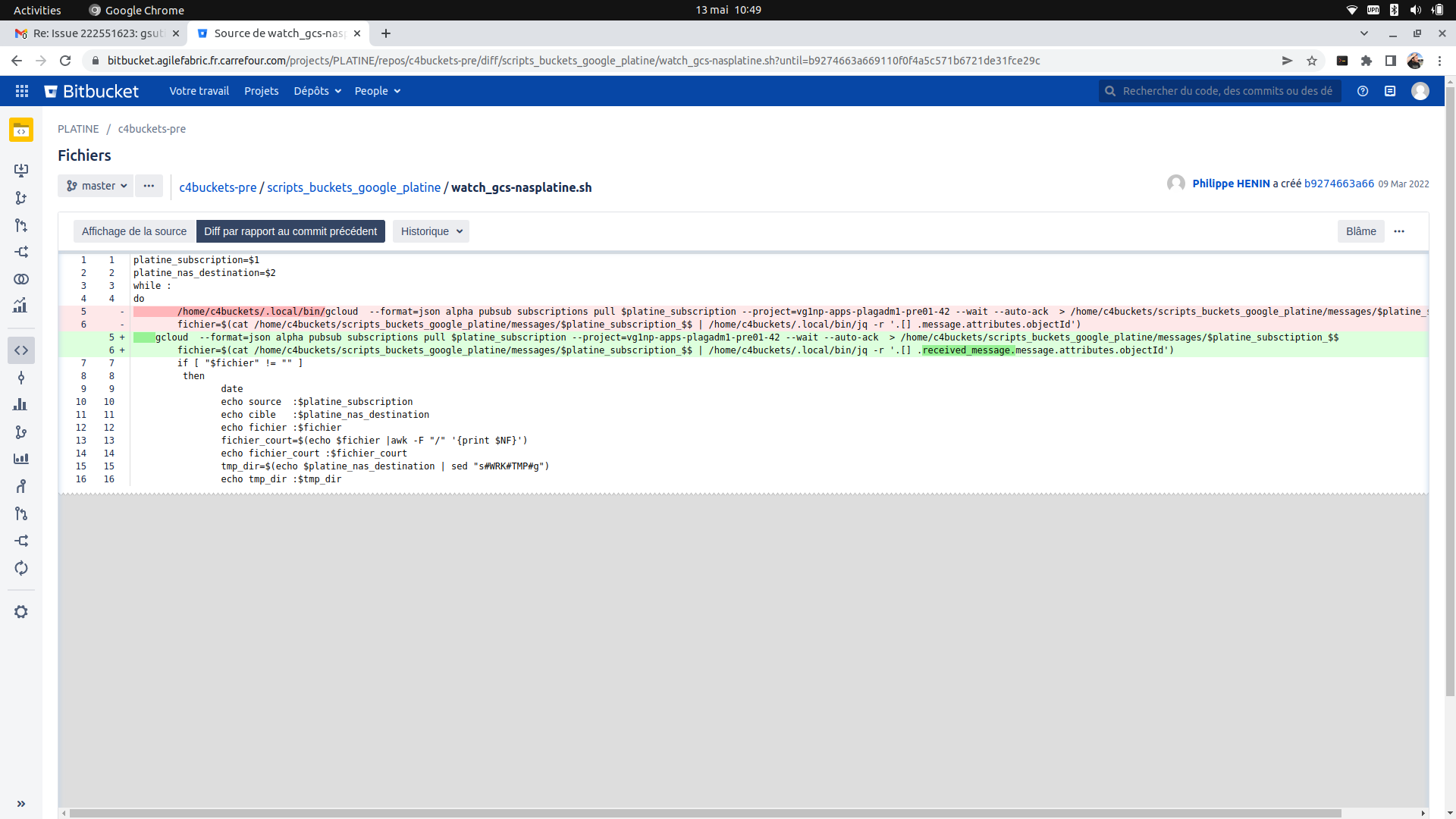The width and height of the screenshot is (1456, 819).
Task: Click the Blâme button
Action: 1360,231
